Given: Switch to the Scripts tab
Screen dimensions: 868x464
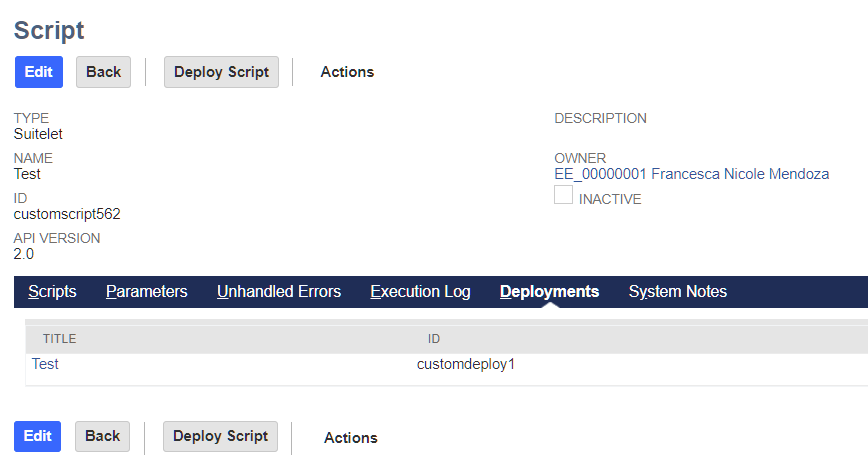Looking at the screenshot, I should click(52, 292).
